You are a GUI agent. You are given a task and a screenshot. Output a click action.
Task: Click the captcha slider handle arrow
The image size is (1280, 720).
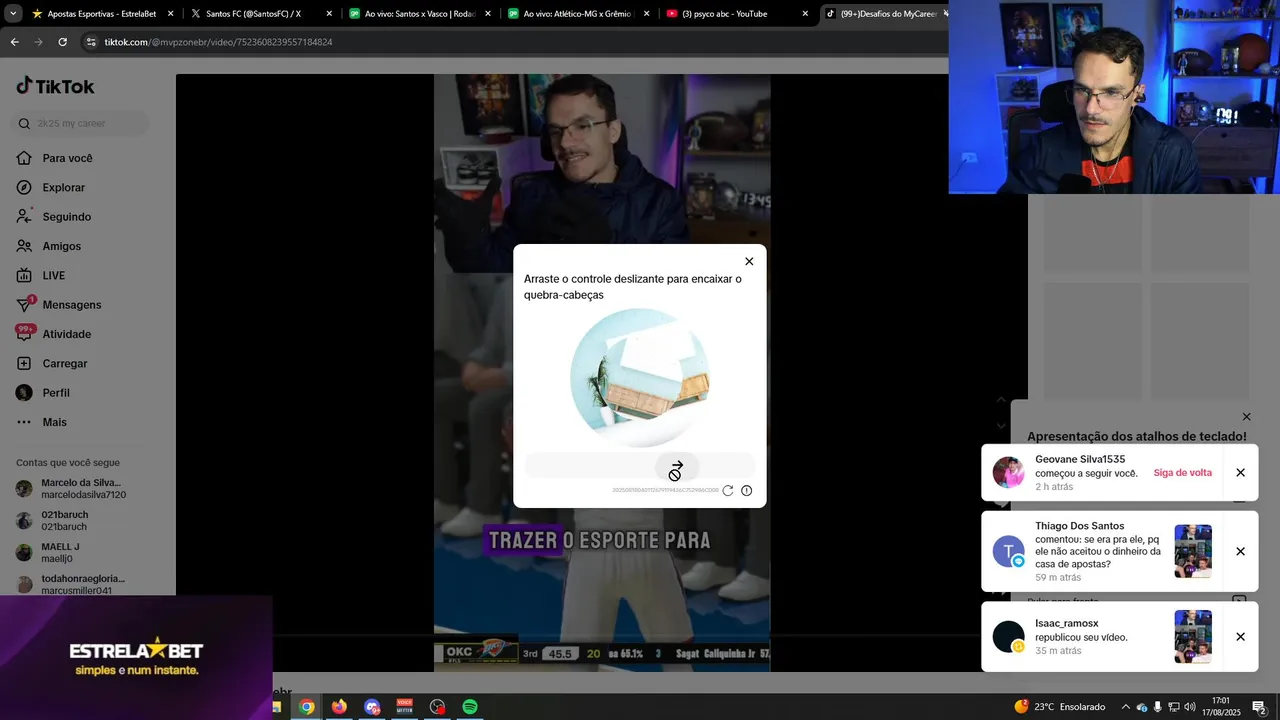[x=677, y=467]
